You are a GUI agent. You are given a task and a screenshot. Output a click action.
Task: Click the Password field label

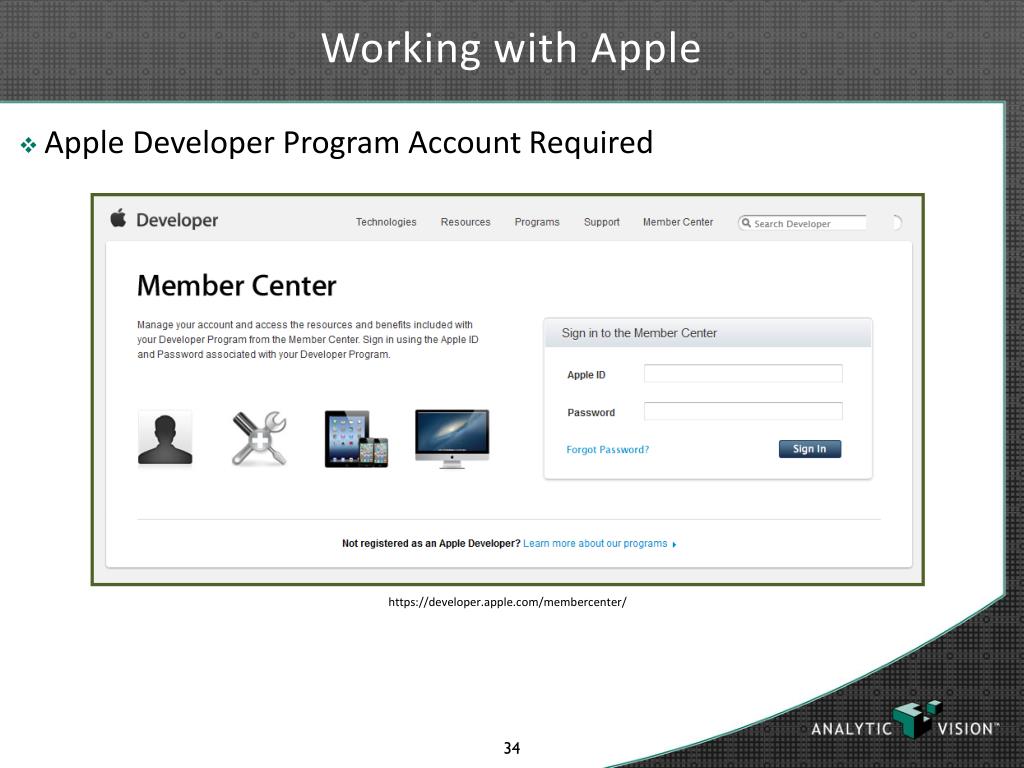pyautogui.click(x=591, y=413)
